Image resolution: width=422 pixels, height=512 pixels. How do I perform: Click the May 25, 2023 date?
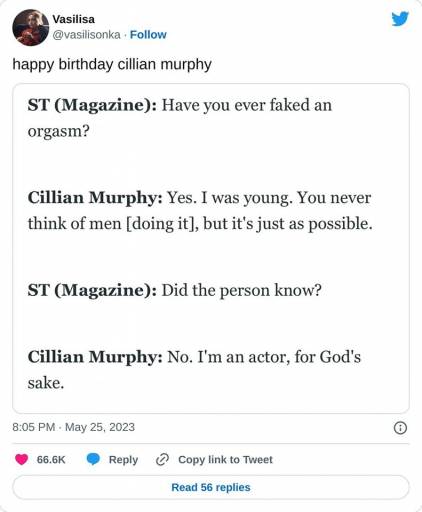pyautogui.click(x=100, y=427)
